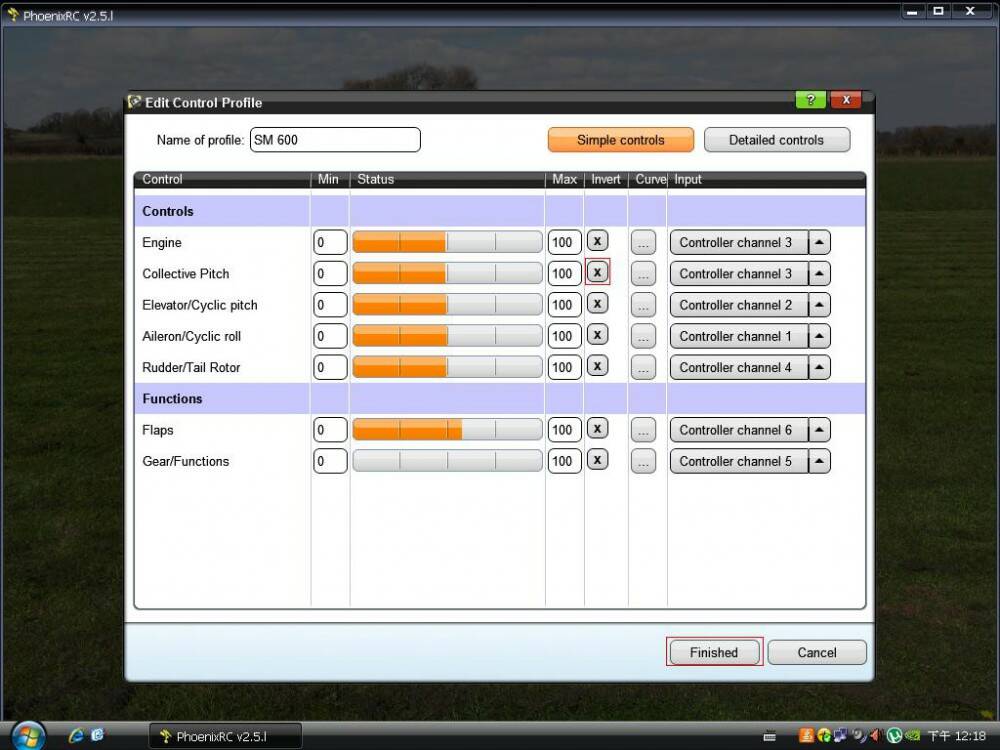Focus Elevator/Cyclic pitch Max field

pyautogui.click(x=564, y=305)
